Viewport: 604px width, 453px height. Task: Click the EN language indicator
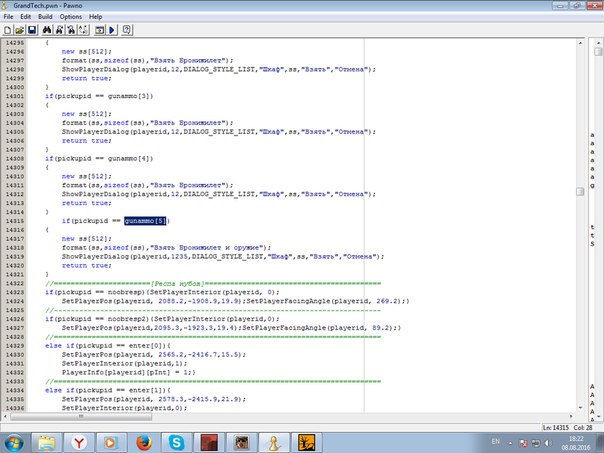496,441
